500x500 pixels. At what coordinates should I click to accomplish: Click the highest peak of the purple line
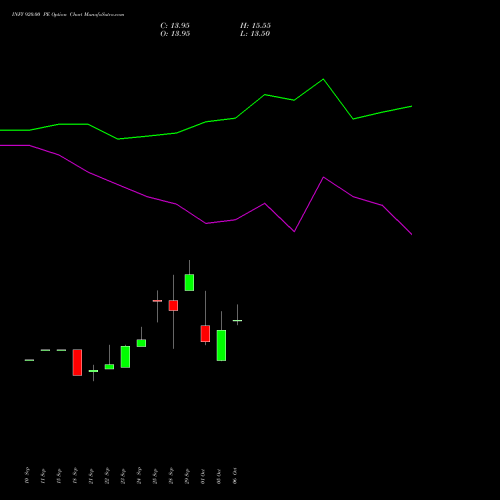[324, 177]
